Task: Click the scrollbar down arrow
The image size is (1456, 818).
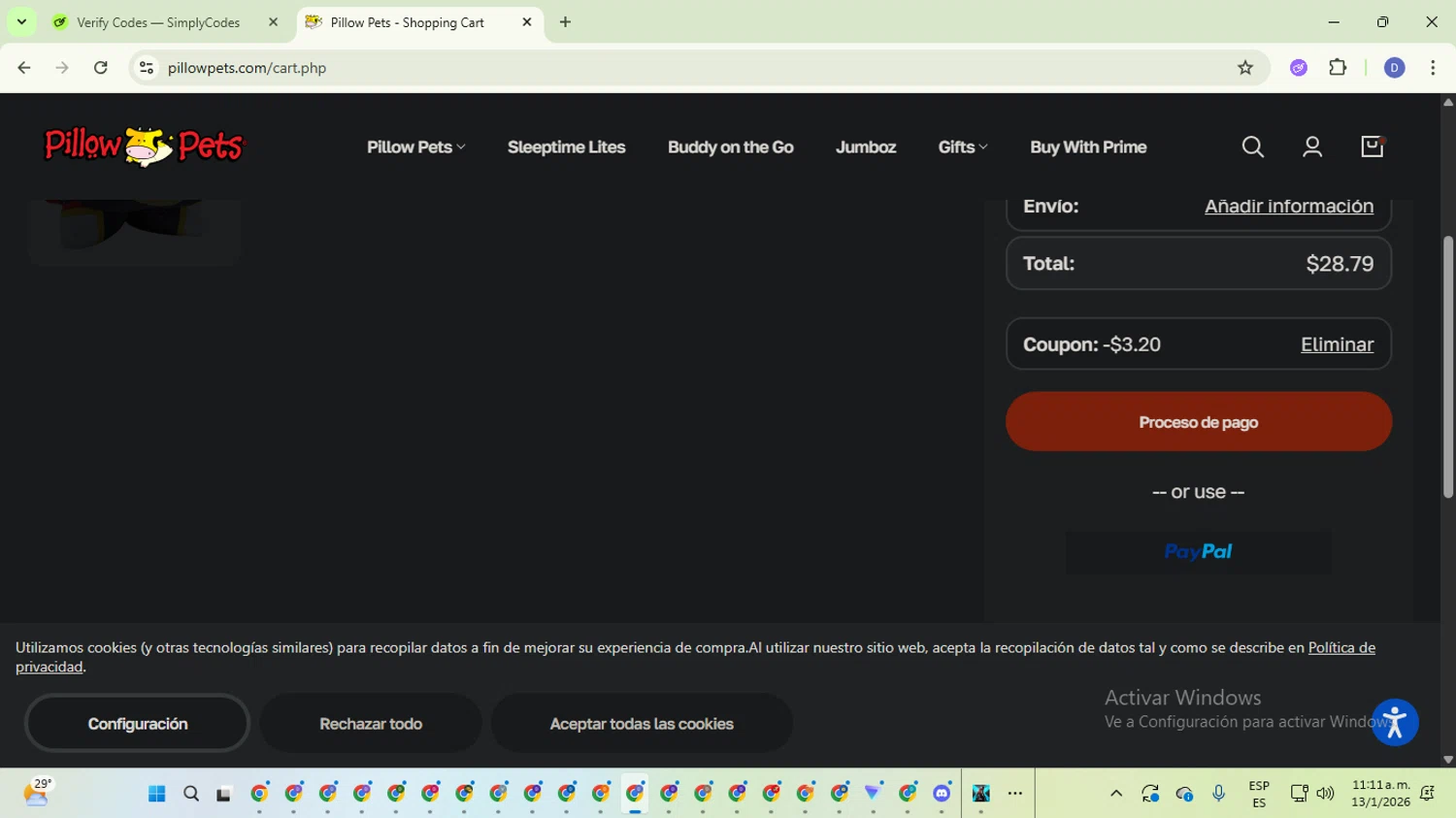Action: (x=1448, y=760)
